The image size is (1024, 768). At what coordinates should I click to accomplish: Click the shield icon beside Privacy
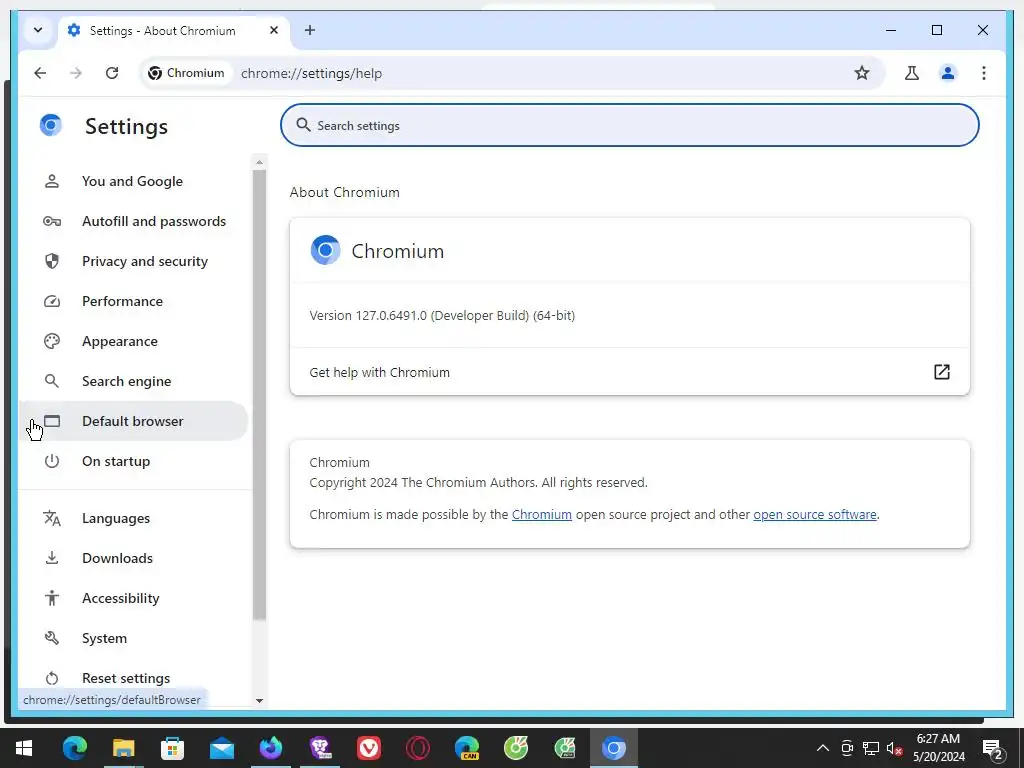pos(52,261)
